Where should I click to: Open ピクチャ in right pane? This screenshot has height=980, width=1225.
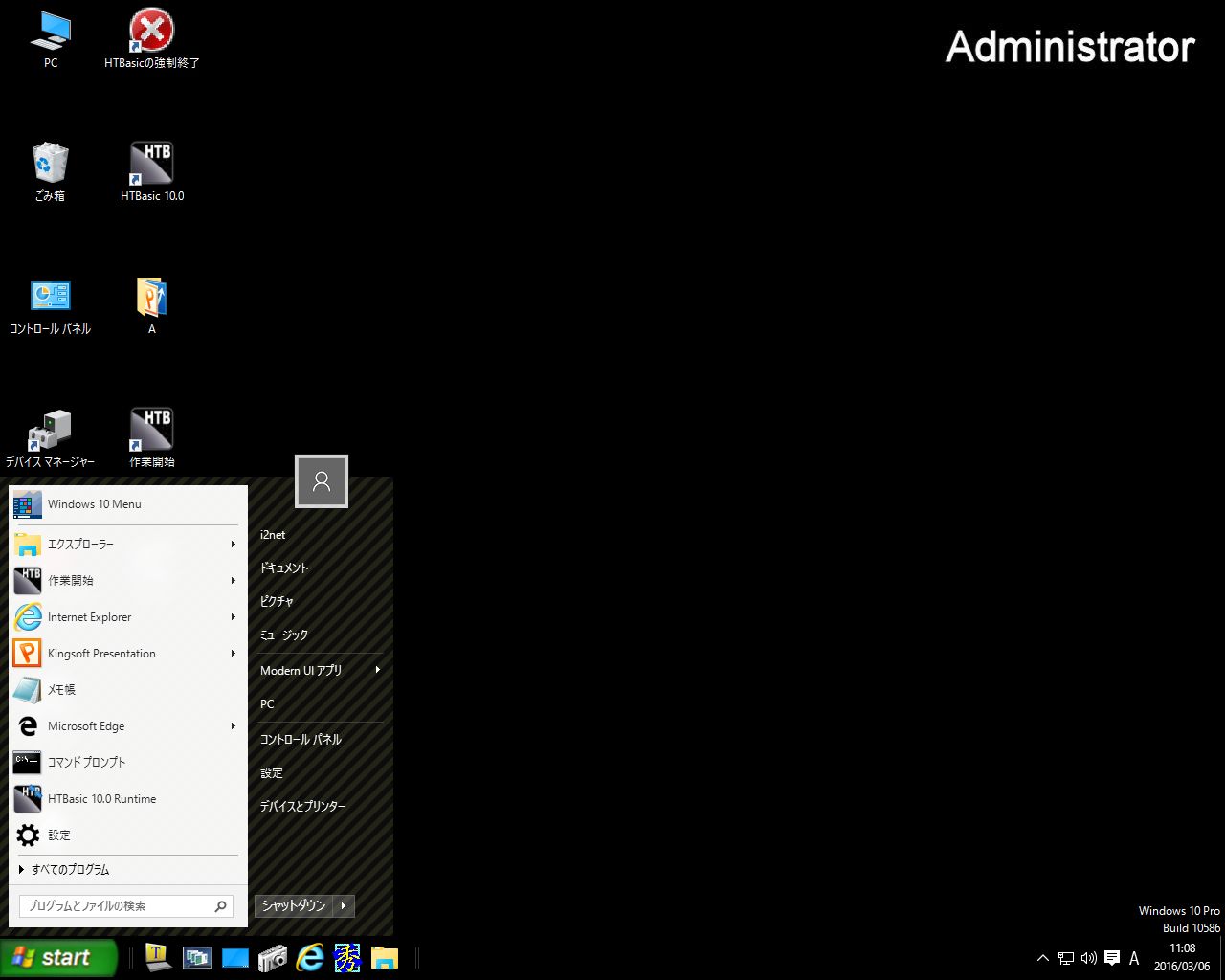[x=320, y=601]
